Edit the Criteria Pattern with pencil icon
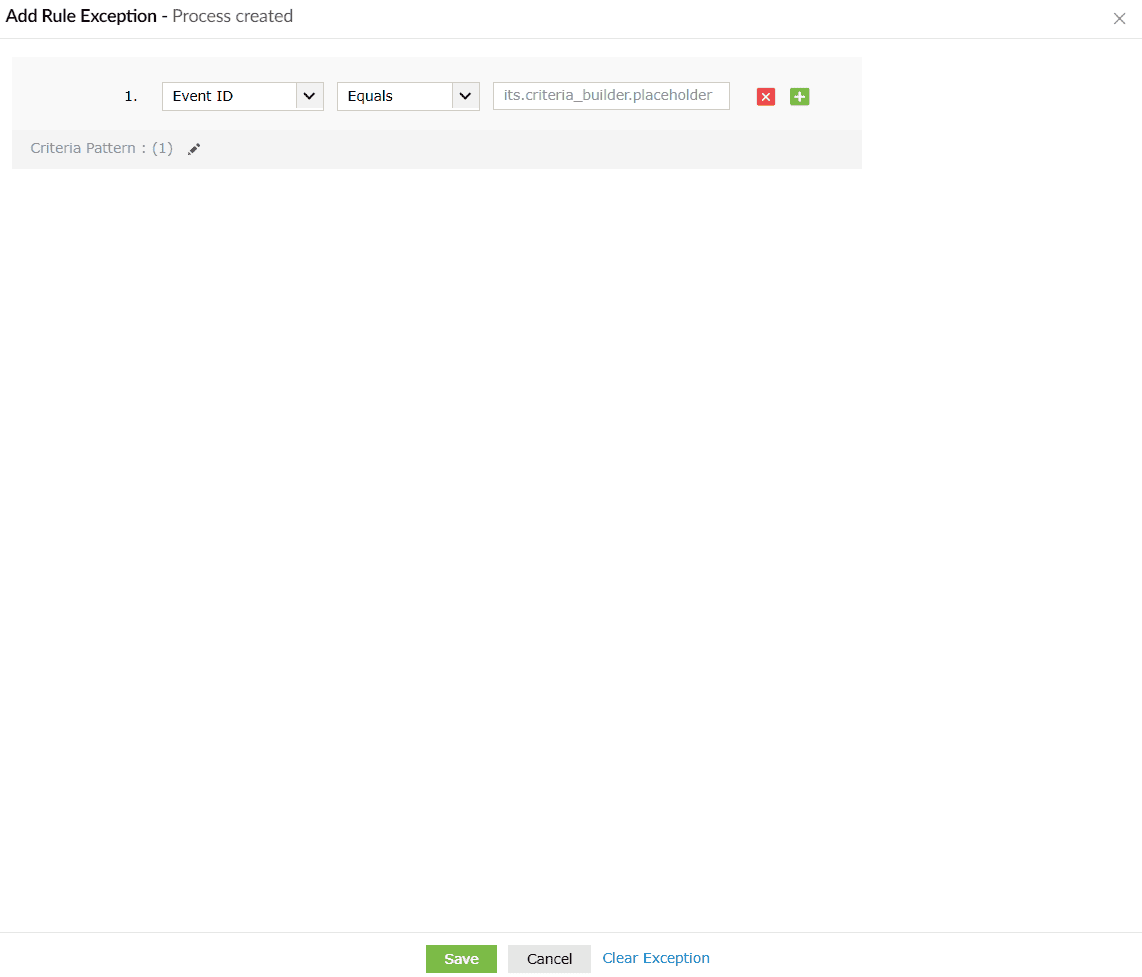Screen dimensions: 1142x977 (194, 149)
